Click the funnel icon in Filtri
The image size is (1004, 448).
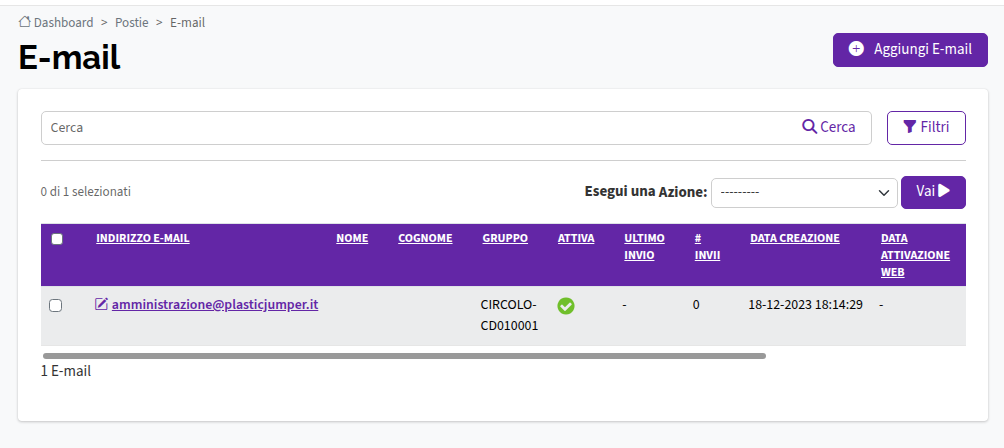[x=909, y=127]
